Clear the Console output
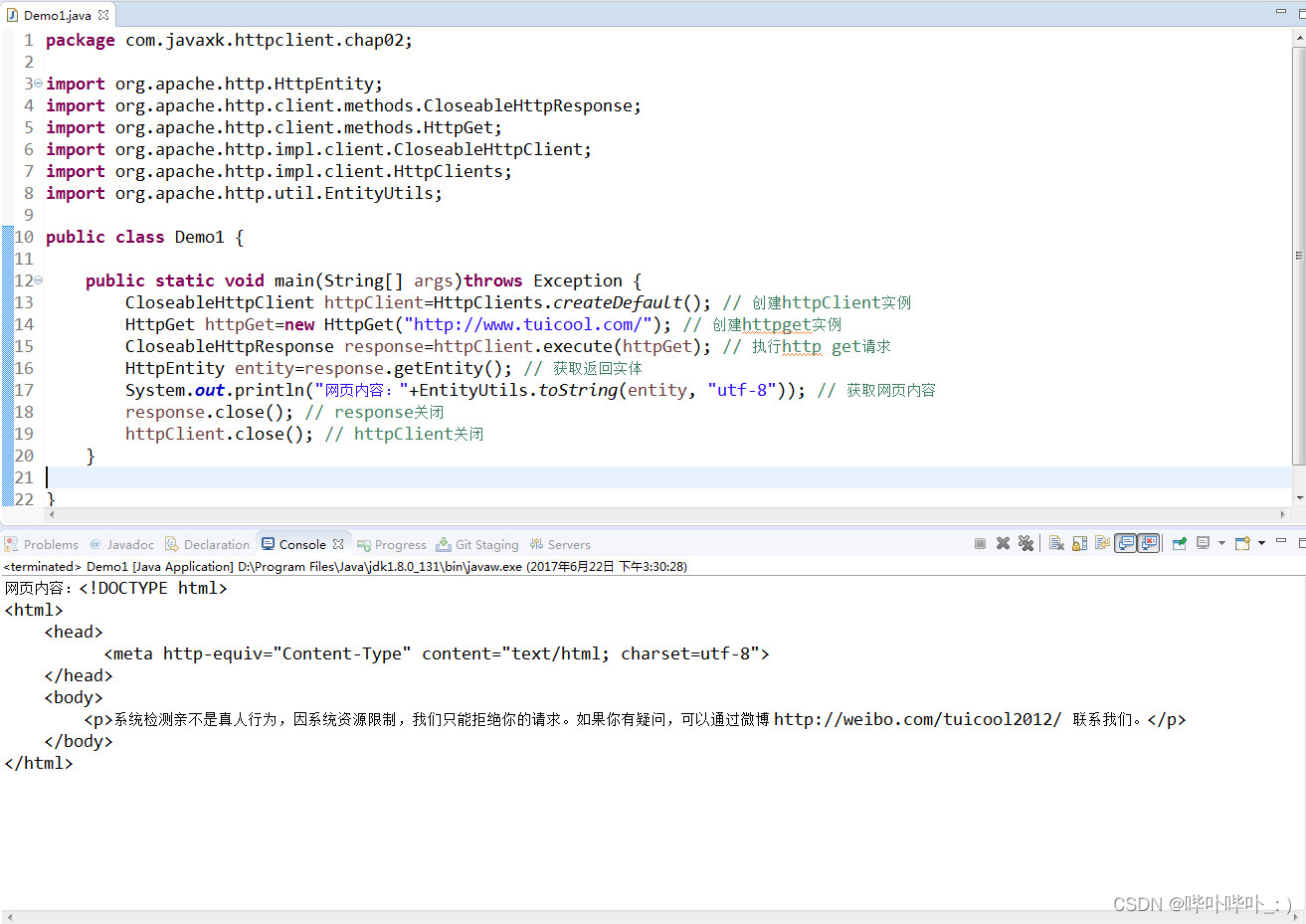Screen dimensions: 1306x924 1056,543
